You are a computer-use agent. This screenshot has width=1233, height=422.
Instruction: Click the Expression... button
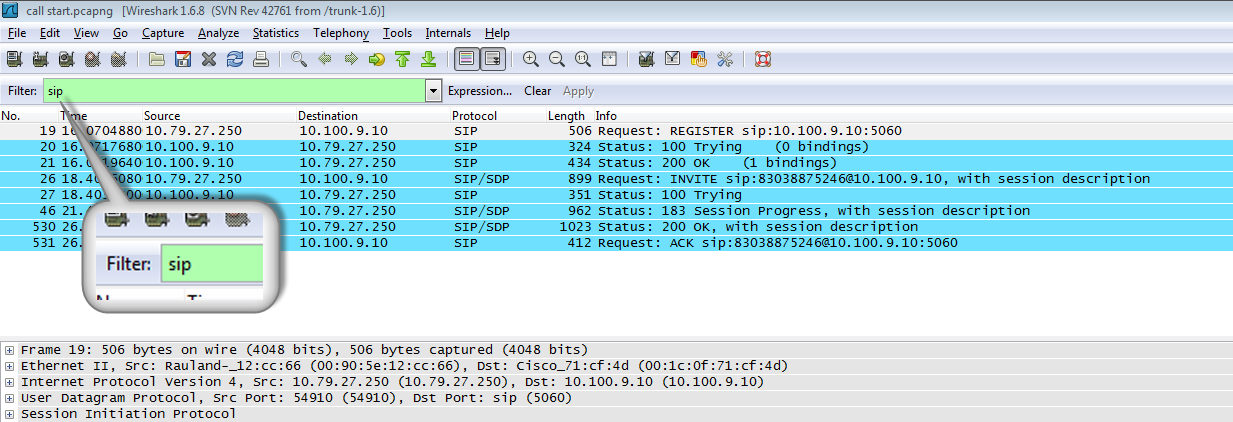coord(479,91)
